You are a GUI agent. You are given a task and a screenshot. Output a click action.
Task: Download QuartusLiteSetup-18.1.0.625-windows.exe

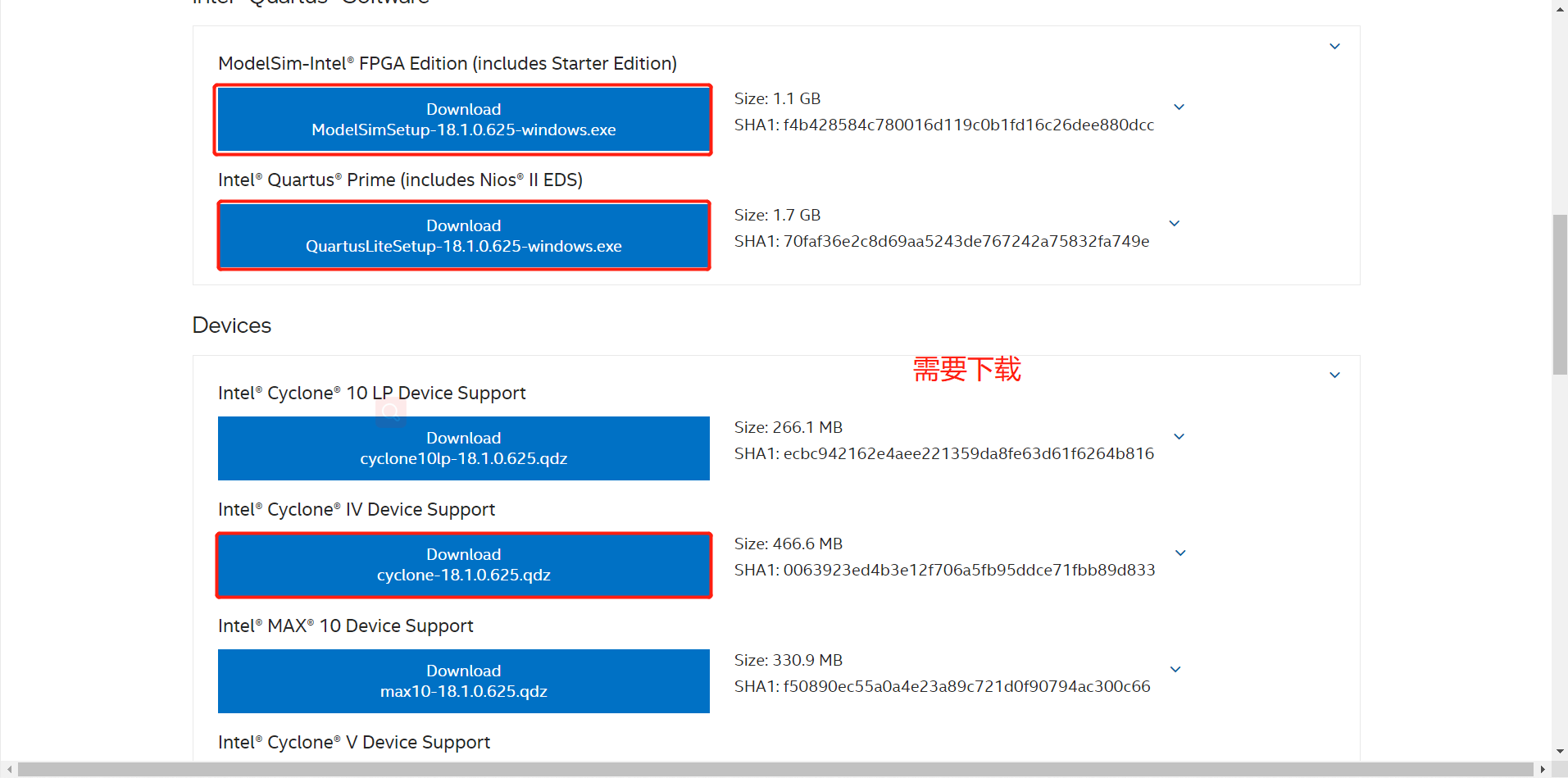click(463, 235)
